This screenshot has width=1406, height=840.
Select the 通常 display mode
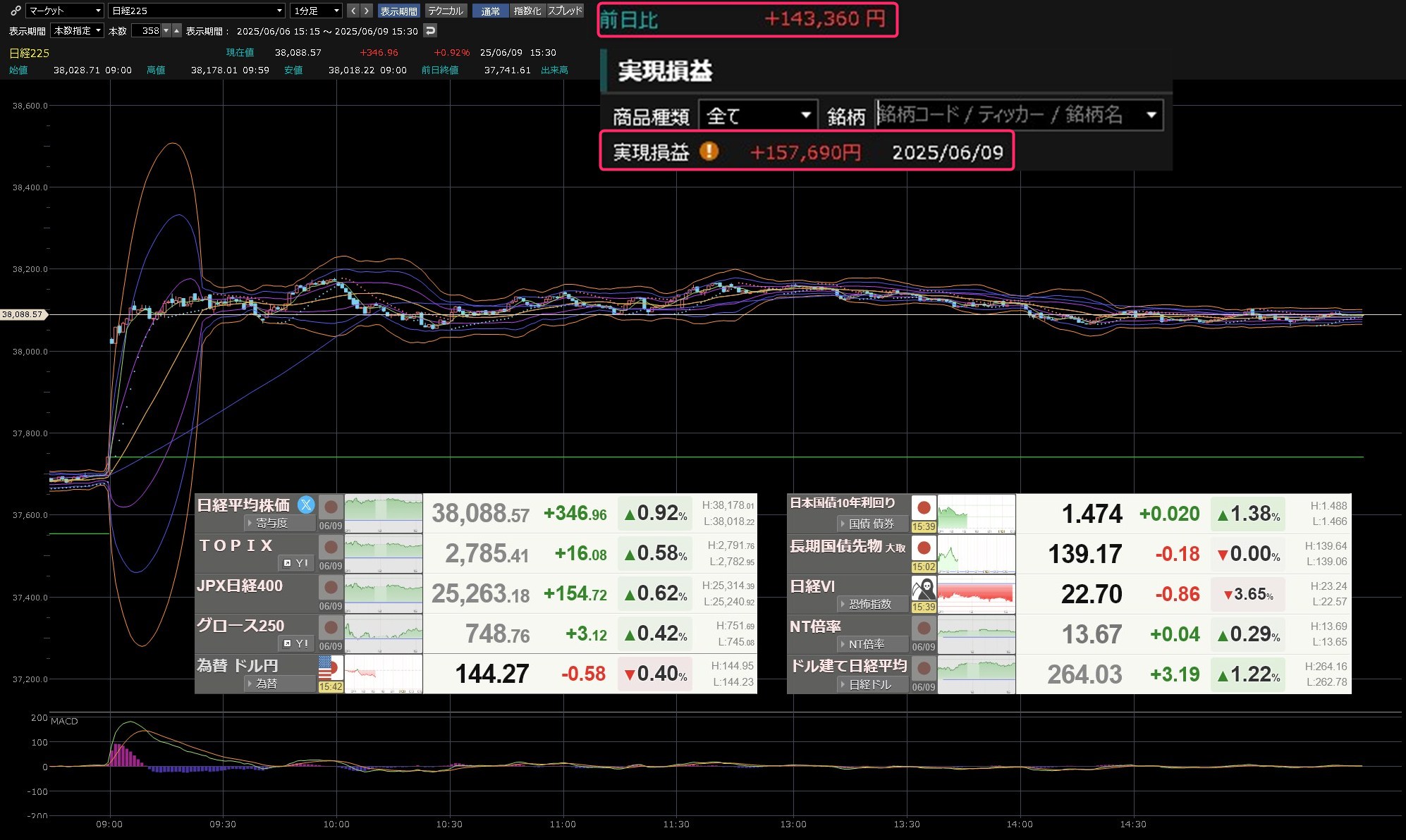[490, 11]
